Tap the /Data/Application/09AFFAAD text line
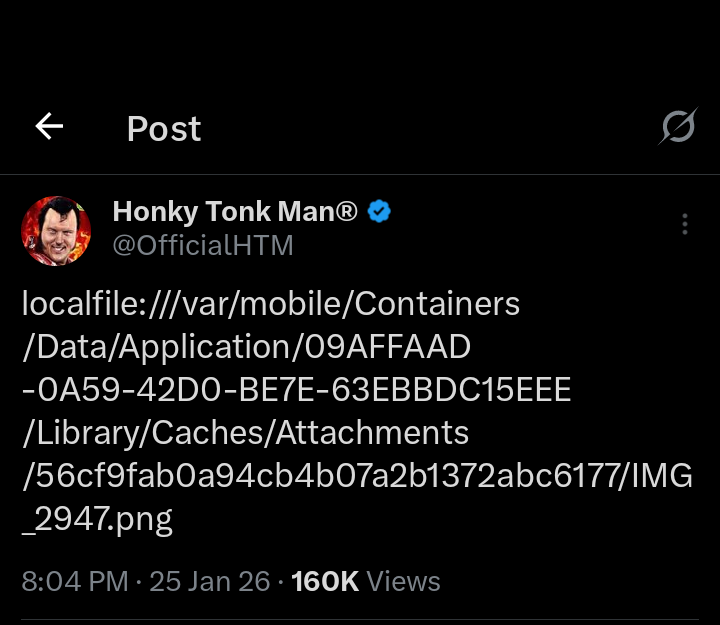 pos(246,347)
